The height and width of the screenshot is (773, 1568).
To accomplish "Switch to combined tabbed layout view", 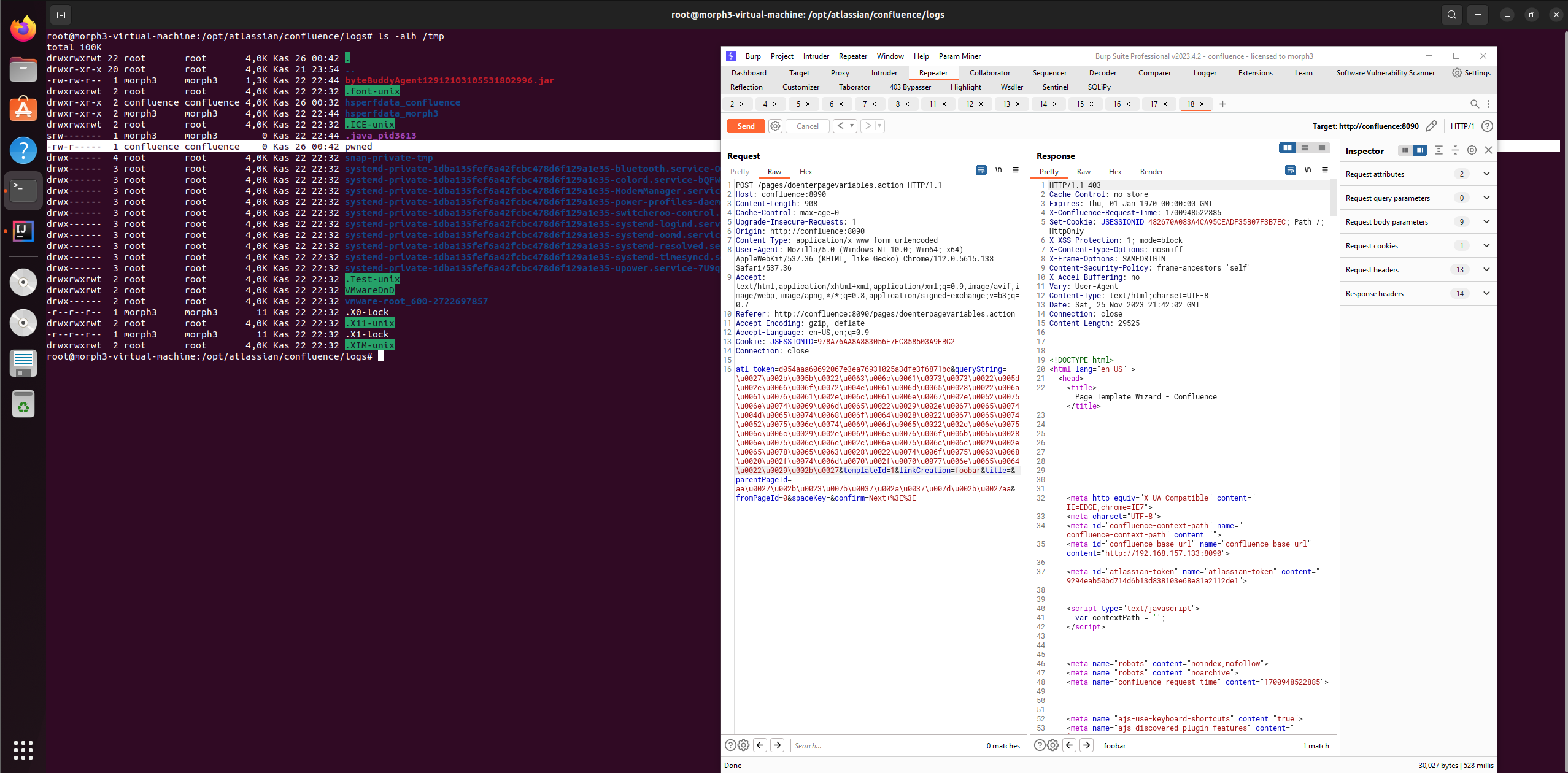I will 1322,148.
